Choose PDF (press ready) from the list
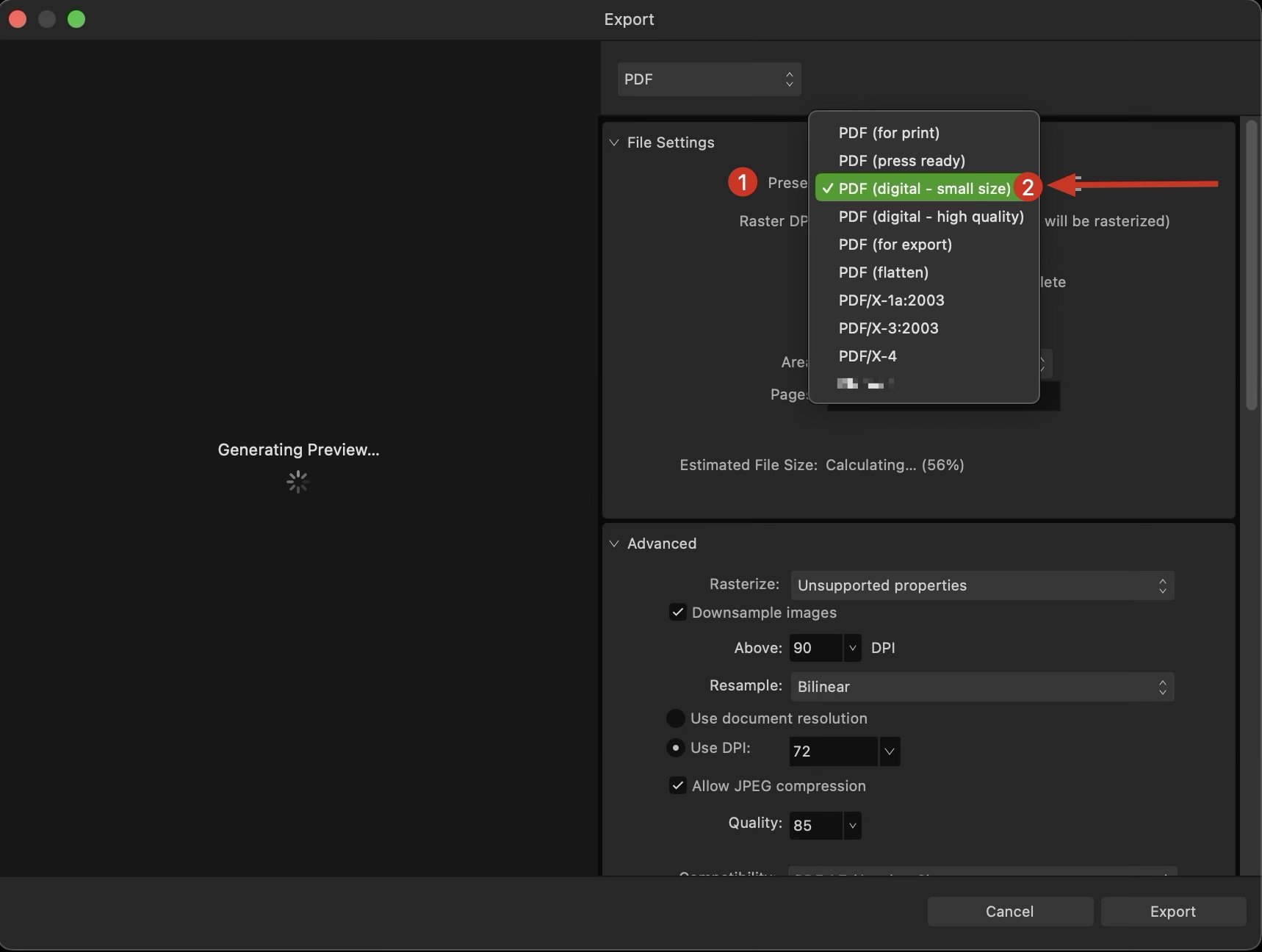The height and width of the screenshot is (952, 1262). 901,161
